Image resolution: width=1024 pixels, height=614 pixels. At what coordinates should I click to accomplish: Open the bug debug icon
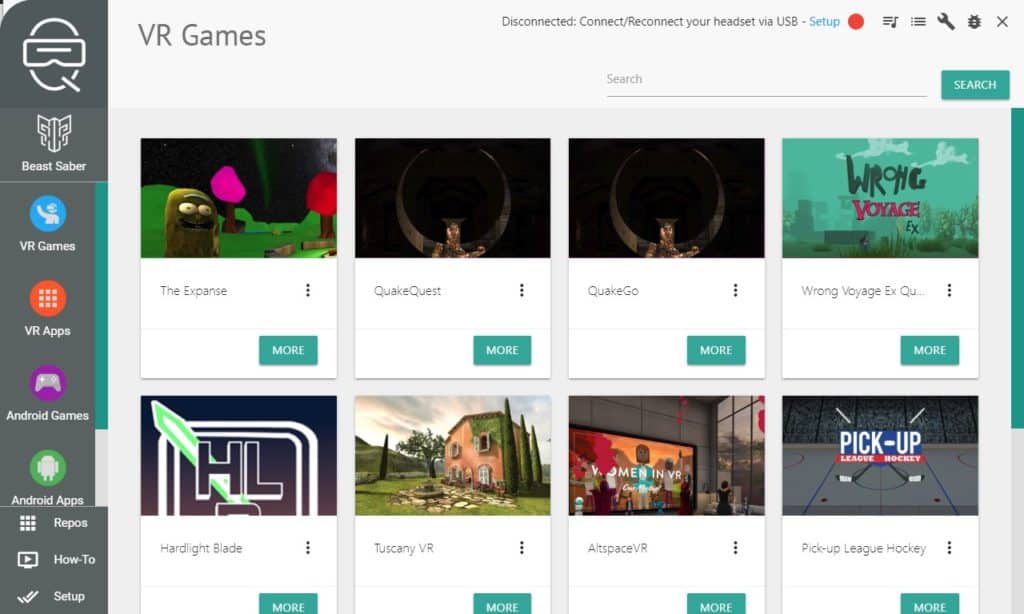(x=974, y=22)
